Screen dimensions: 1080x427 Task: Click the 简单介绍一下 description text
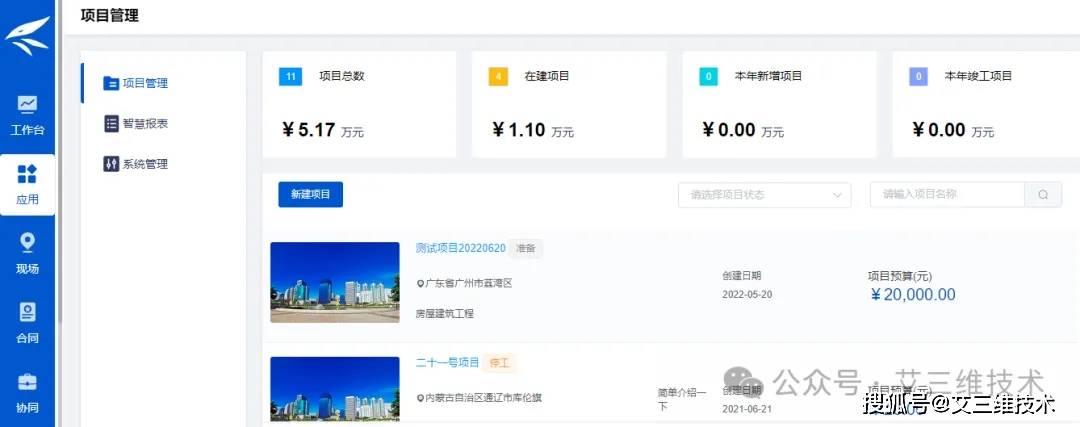[682, 399]
